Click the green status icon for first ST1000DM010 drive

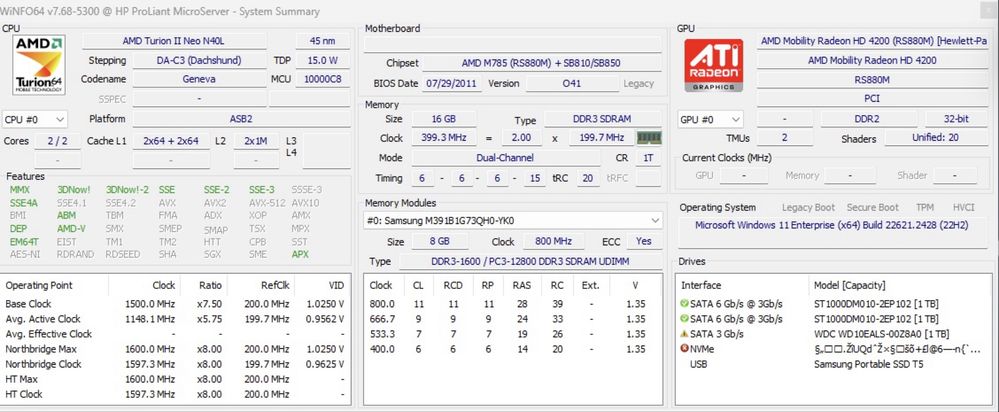point(684,304)
